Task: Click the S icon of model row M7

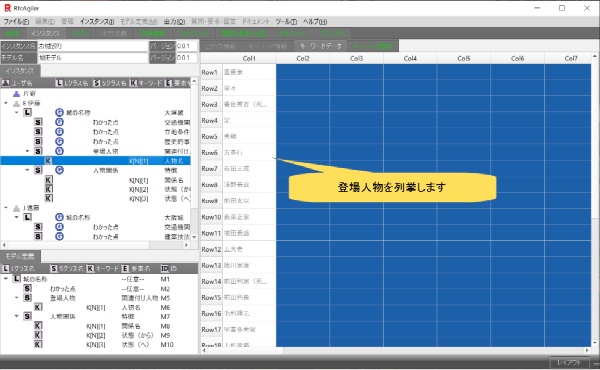Action: coord(27,316)
